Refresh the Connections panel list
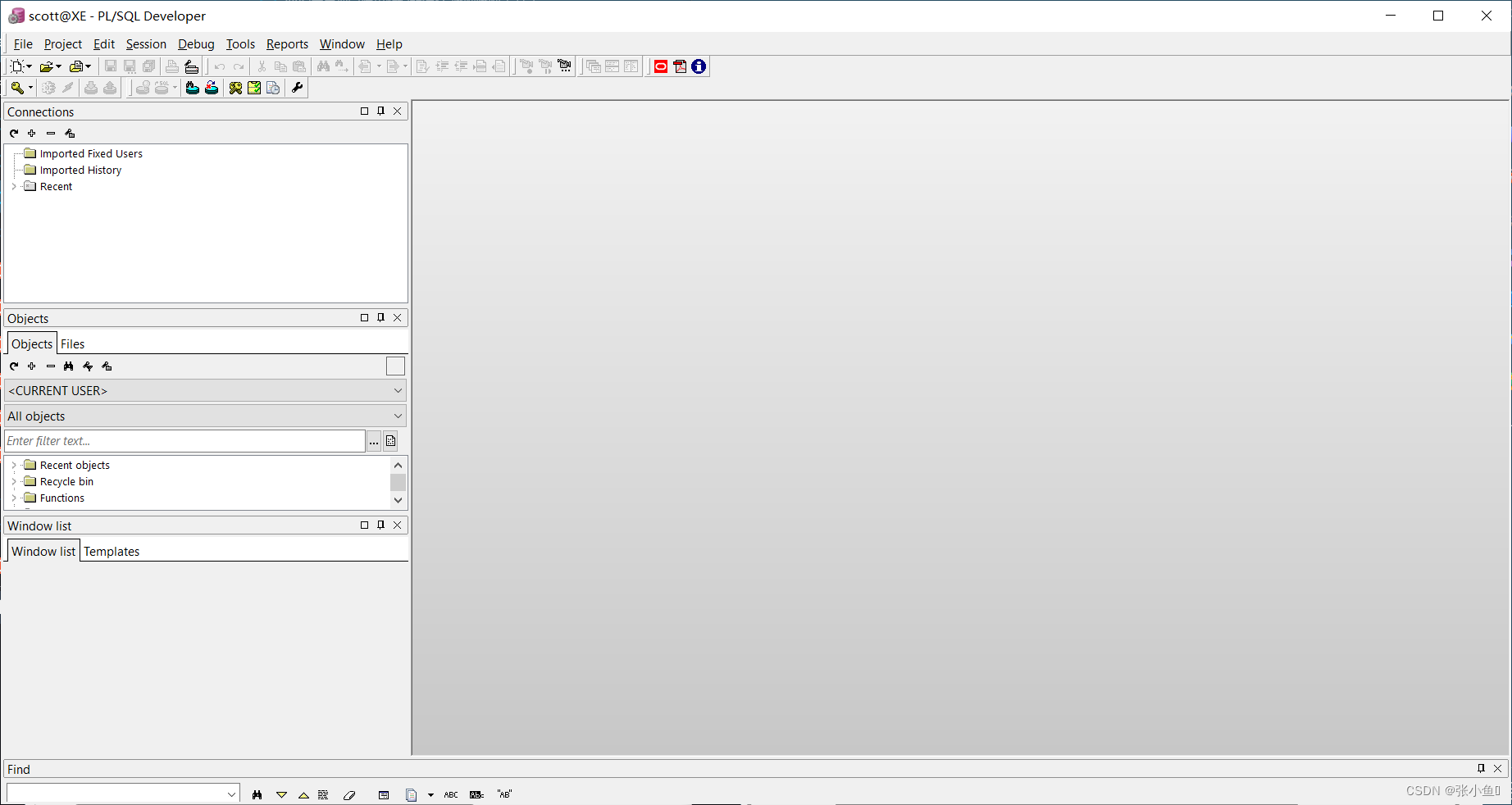1512x805 pixels. tap(14, 133)
